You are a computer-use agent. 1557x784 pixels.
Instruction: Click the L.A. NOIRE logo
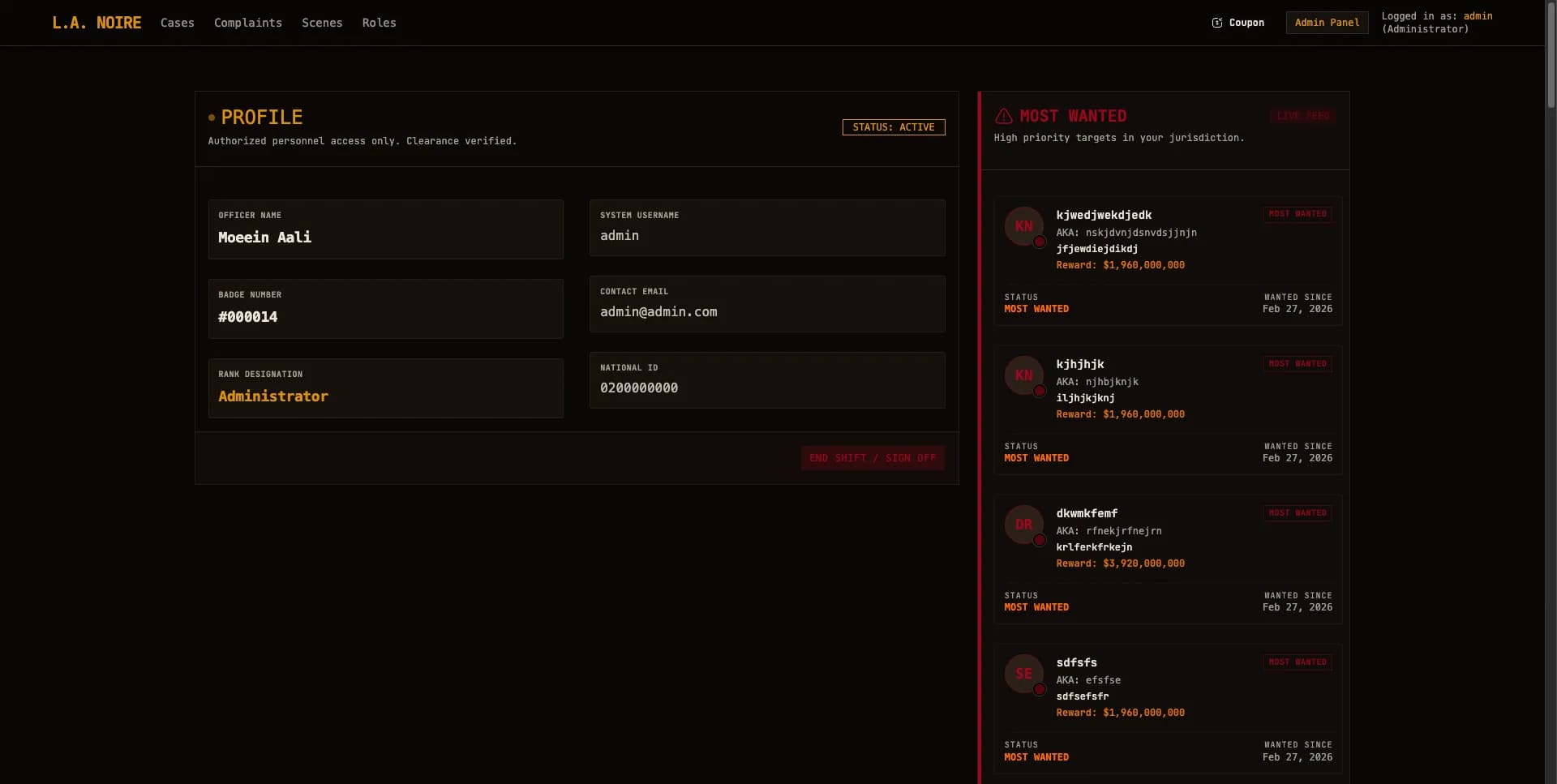[x=97, y=23]
